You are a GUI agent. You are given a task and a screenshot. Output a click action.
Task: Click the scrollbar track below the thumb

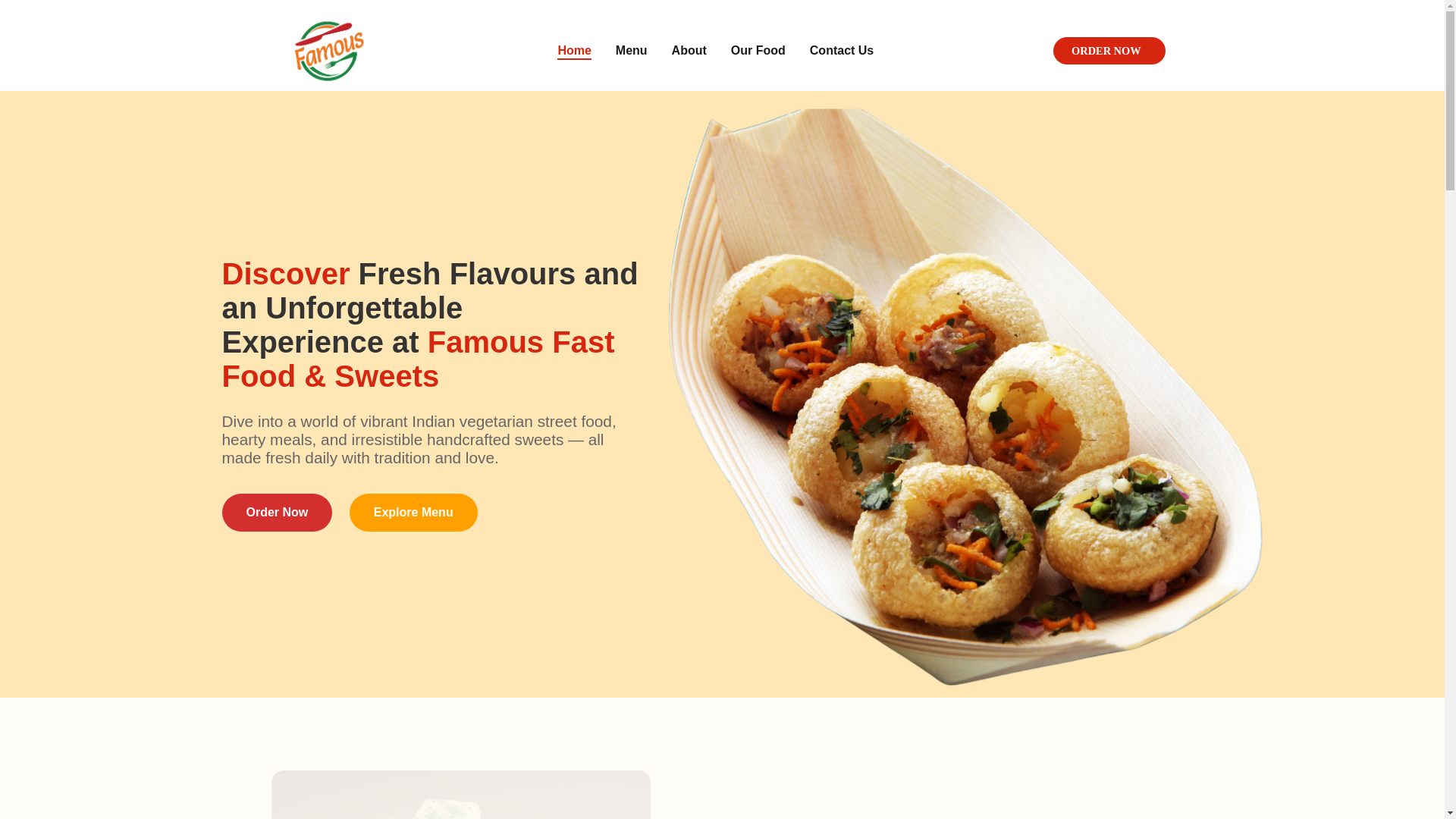(x=1451, y=500)
